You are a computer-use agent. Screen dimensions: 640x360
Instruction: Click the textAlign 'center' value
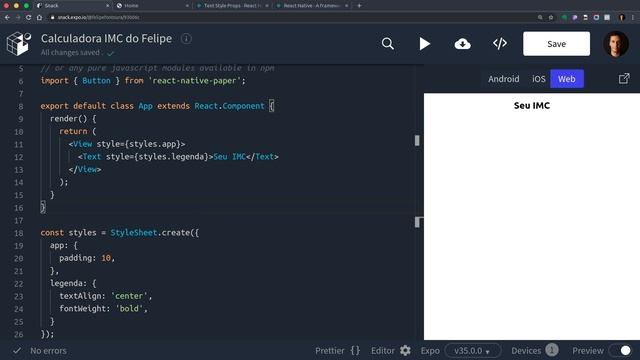129,296
